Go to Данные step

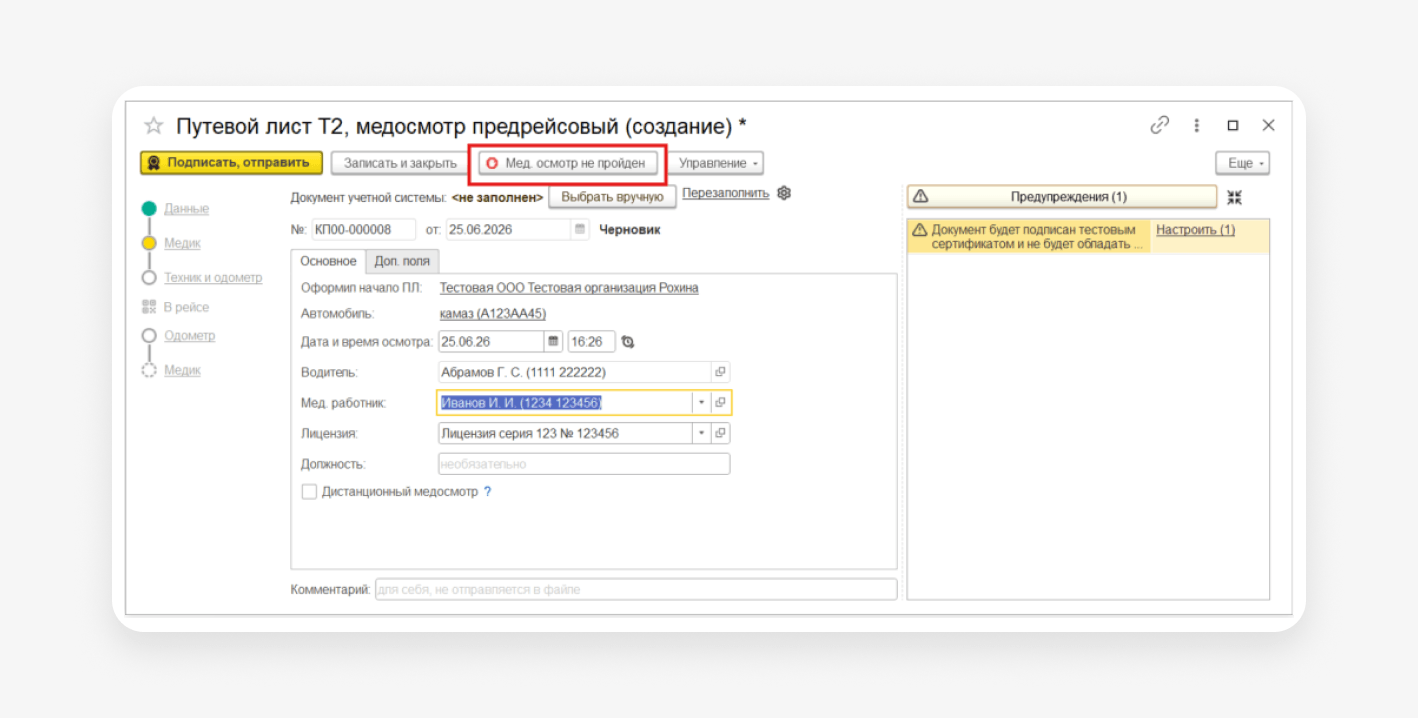186,209
